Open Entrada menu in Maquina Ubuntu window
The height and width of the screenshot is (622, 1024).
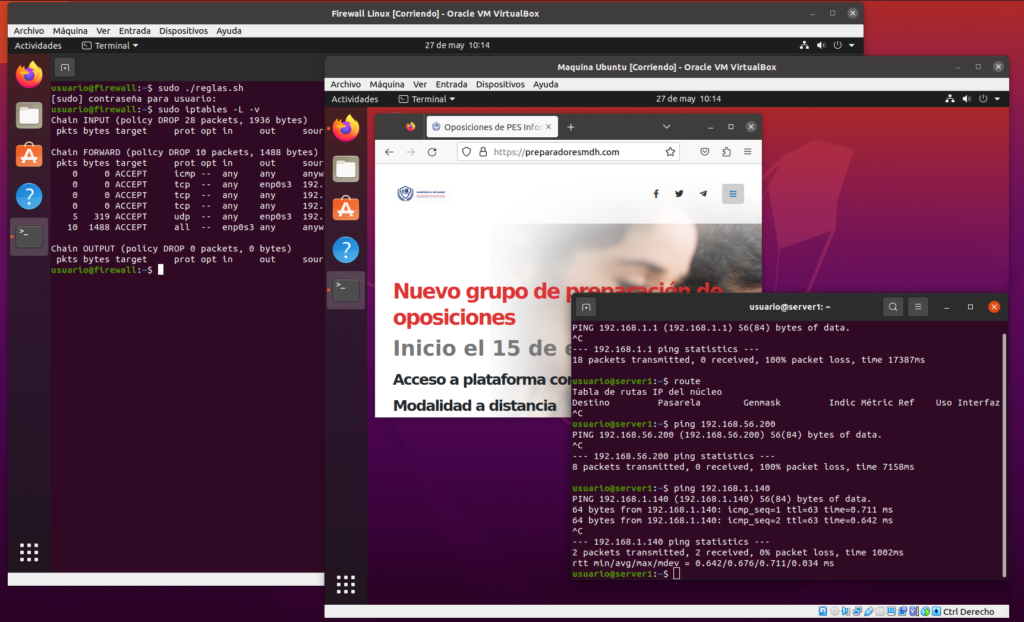[x=451, y=84]
